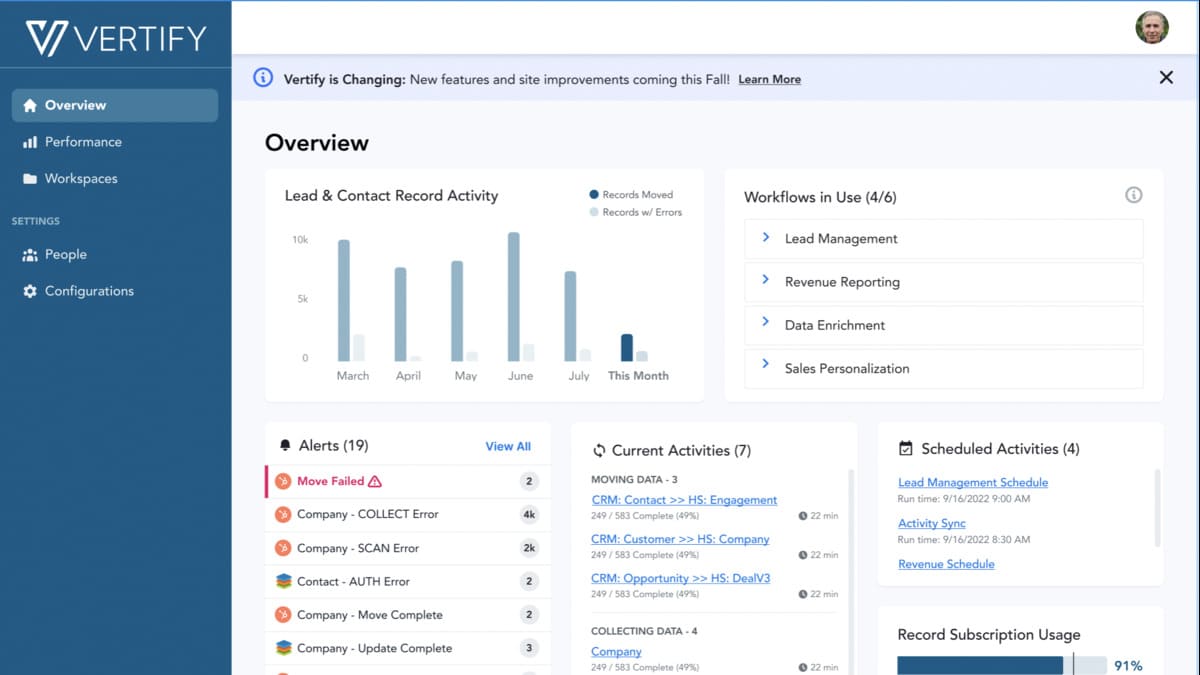Click the HubSpot icon on Company - SCAN Error
This screenshot has height=675, width=1200.
[x=283, y=548]
